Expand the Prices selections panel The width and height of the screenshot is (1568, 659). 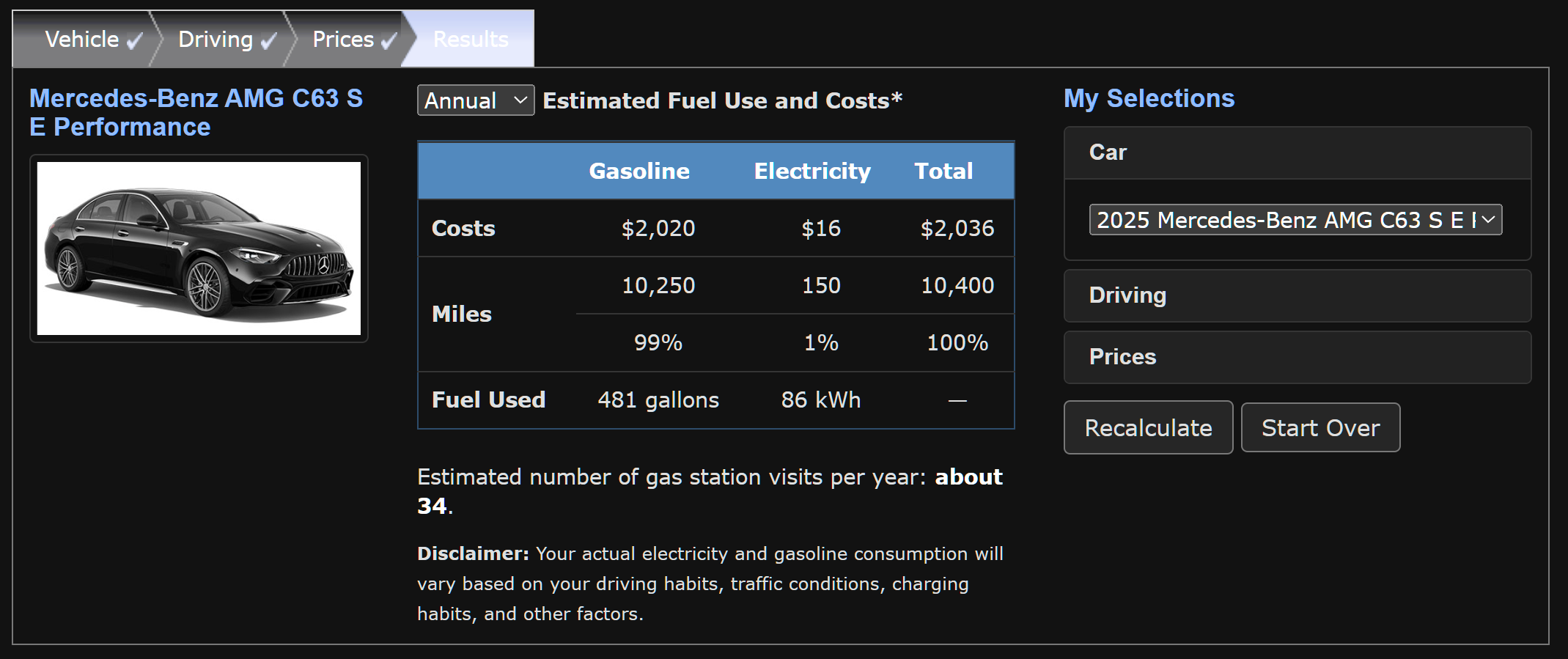(1298, 357)
